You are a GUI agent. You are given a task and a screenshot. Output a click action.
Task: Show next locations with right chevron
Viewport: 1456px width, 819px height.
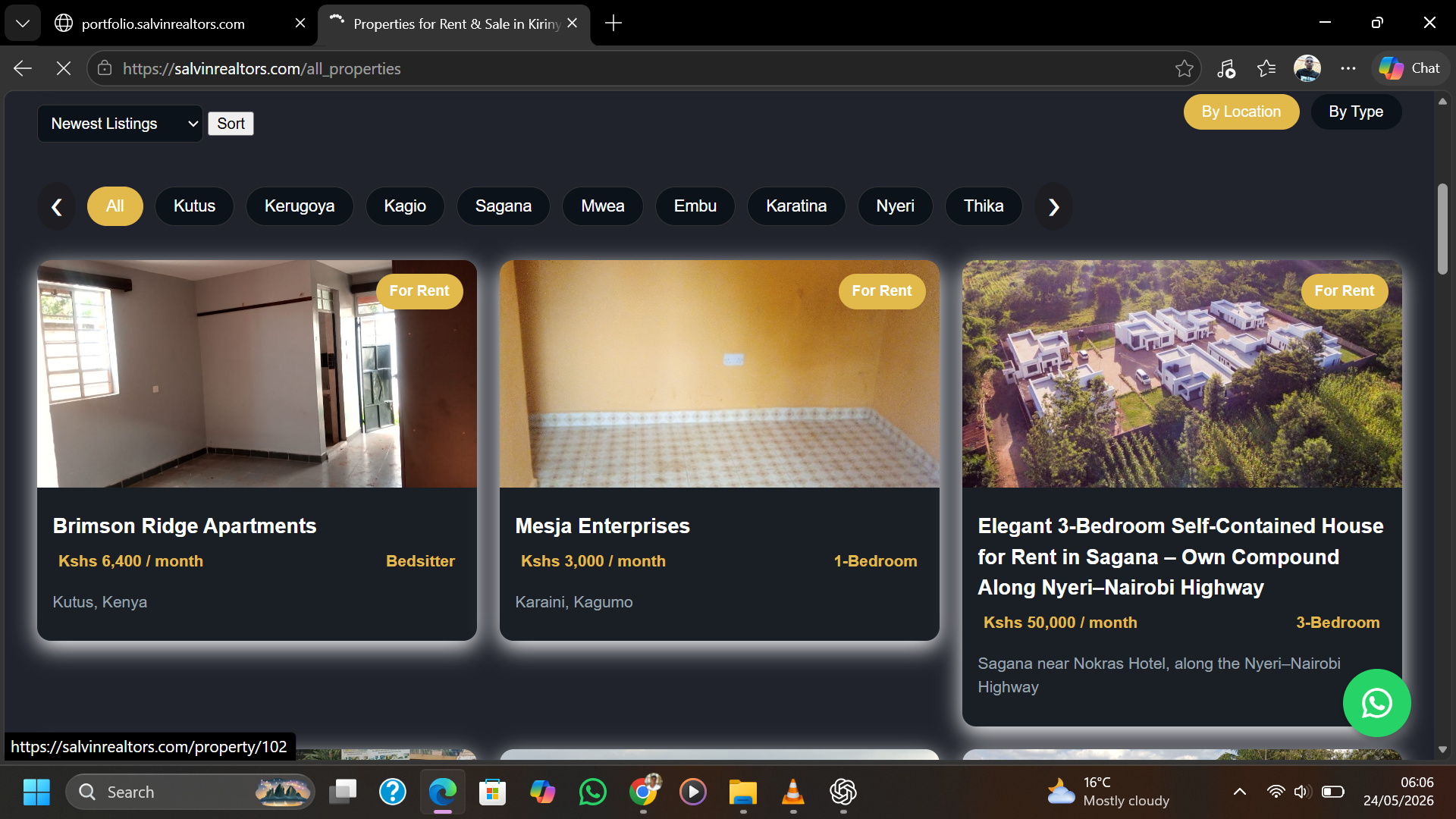[x=1053, y=206]
